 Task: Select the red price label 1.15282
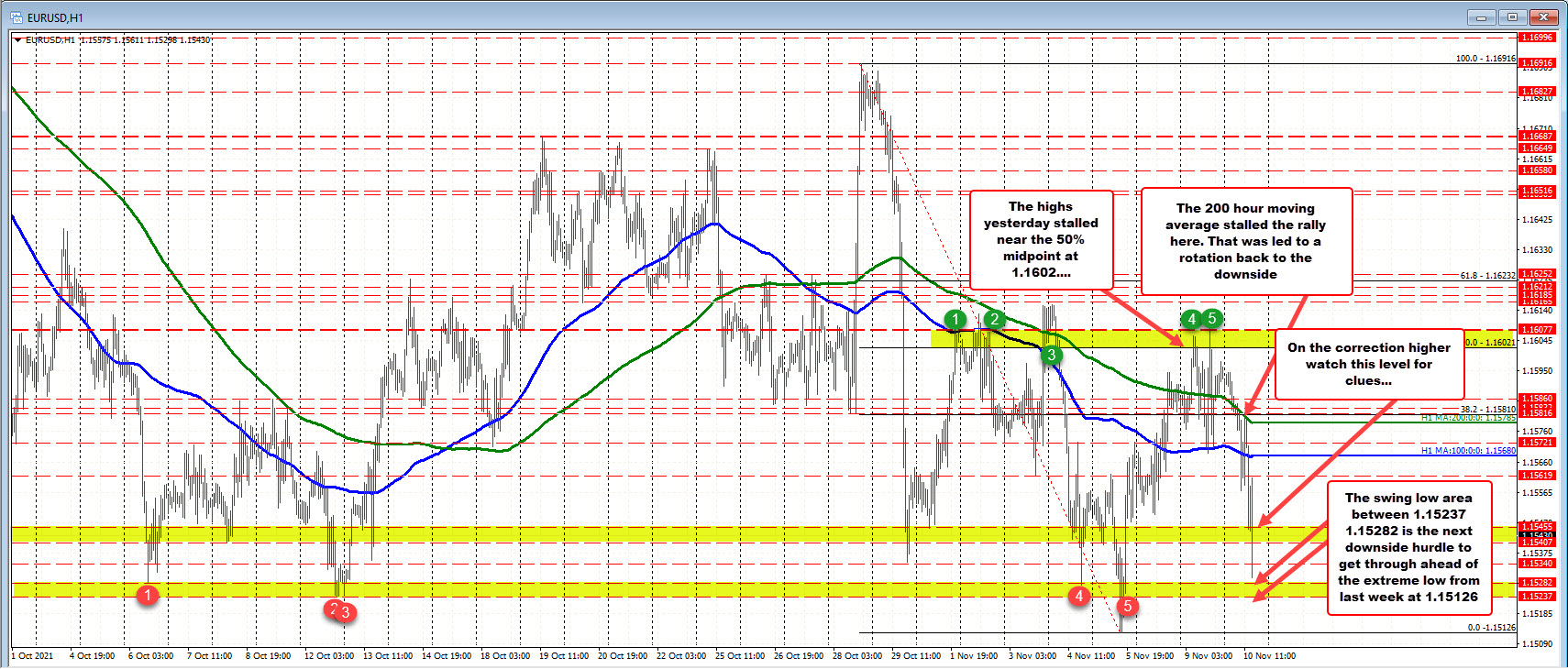pyautogui.click(x=1537, y=583)
